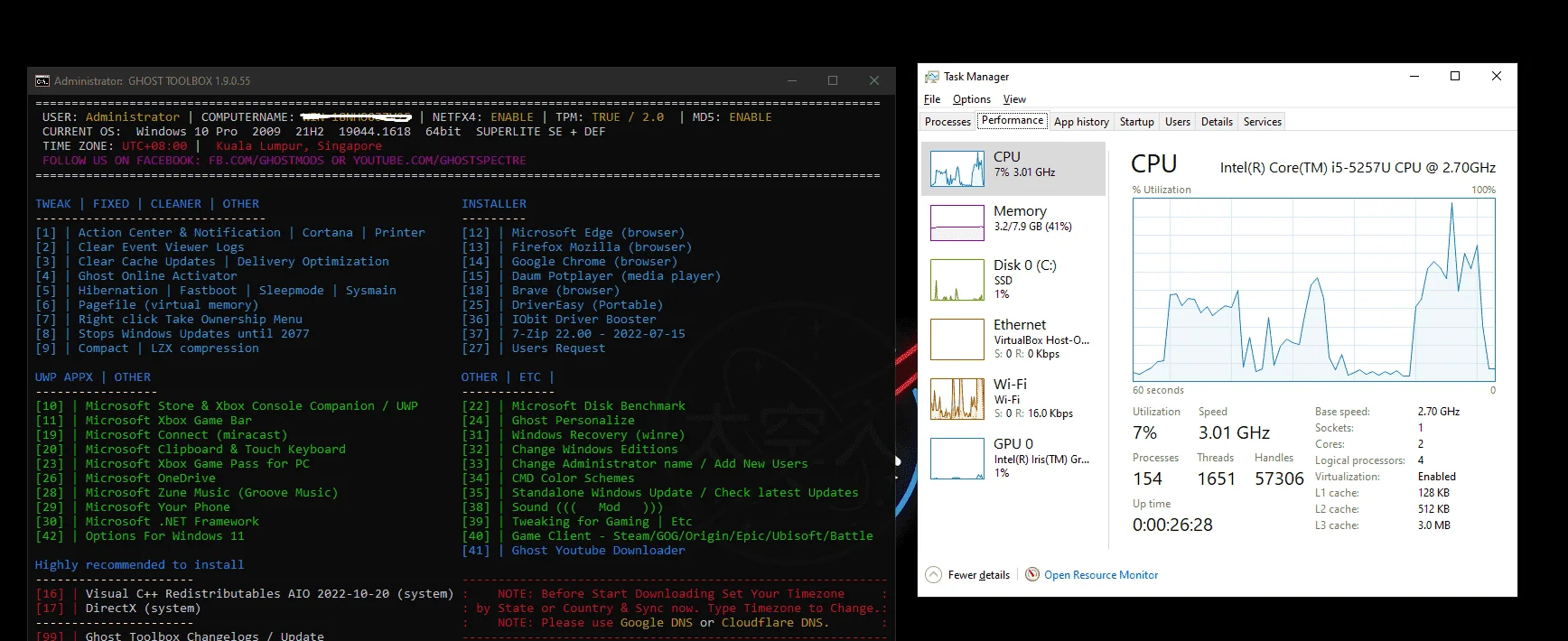The width and height of the screenshot is (1568, 641).
Task: Switch to the Services tab
Action: click(x=1263, y=122)
